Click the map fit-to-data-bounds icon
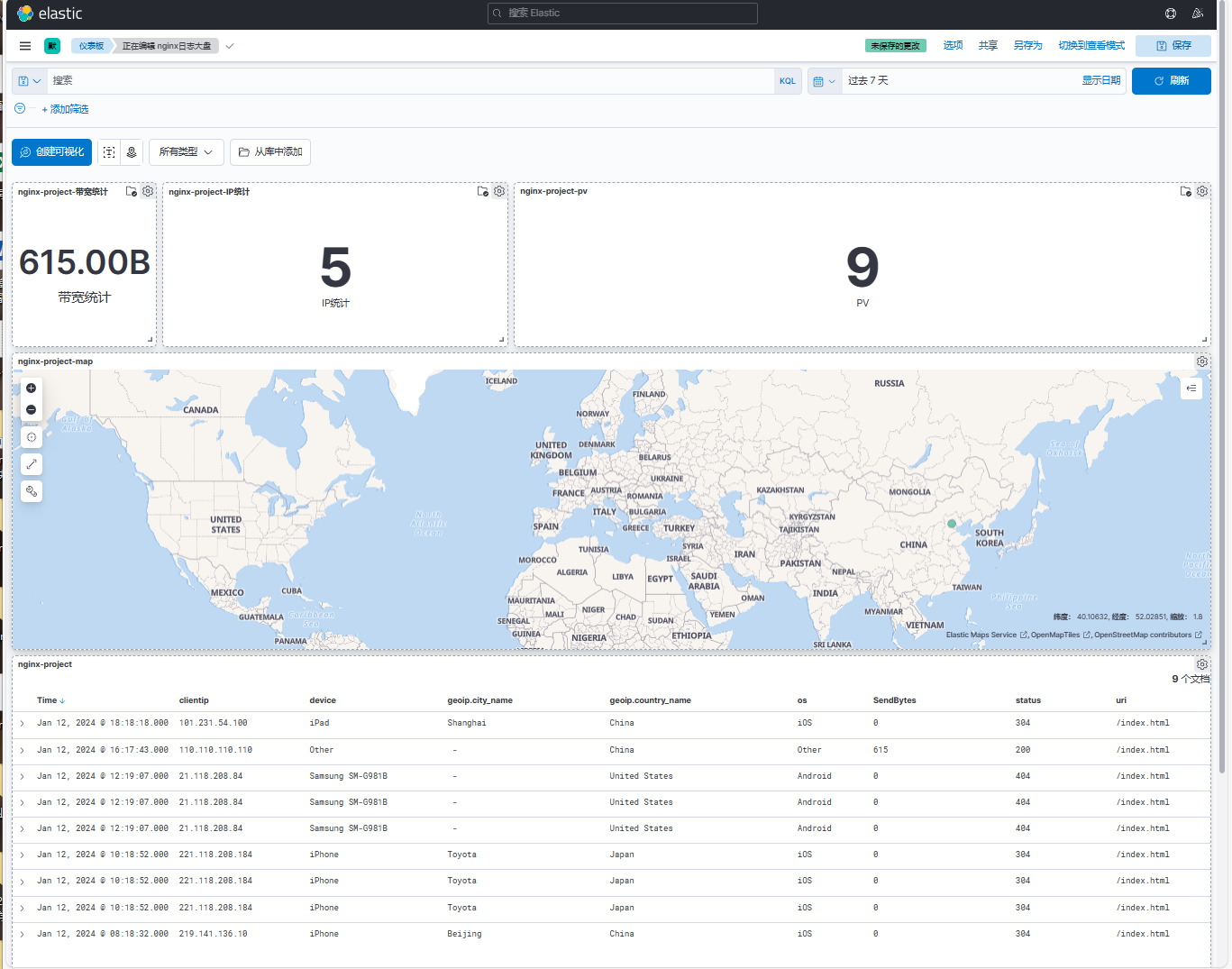1232x969 pixels. (x=32, y=437)
